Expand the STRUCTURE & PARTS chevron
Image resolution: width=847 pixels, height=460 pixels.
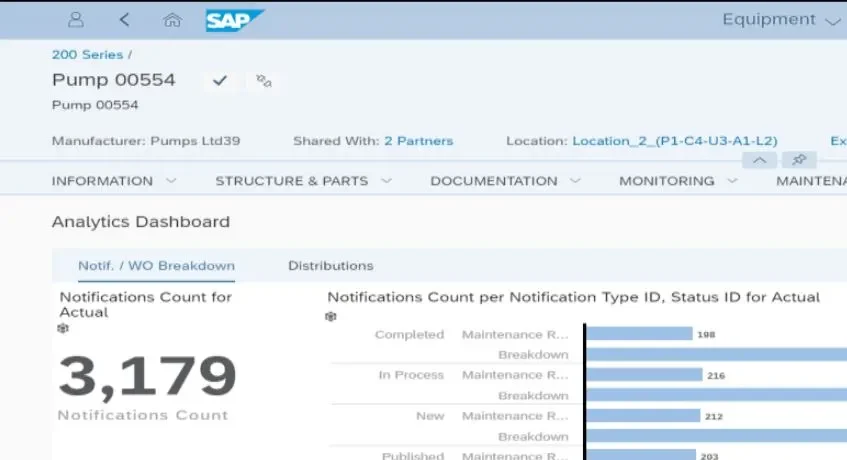coord(386,180)
